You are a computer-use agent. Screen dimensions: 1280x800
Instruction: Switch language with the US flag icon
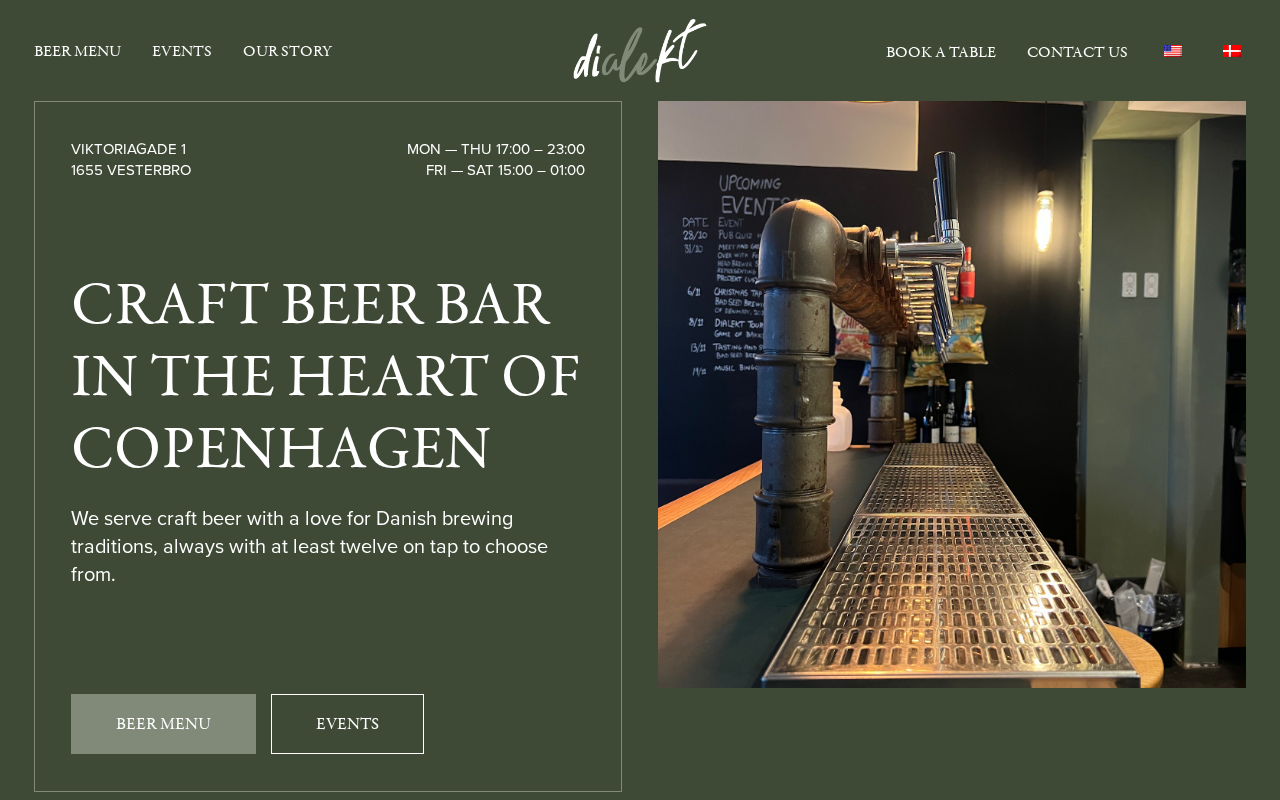[1172, 51]
